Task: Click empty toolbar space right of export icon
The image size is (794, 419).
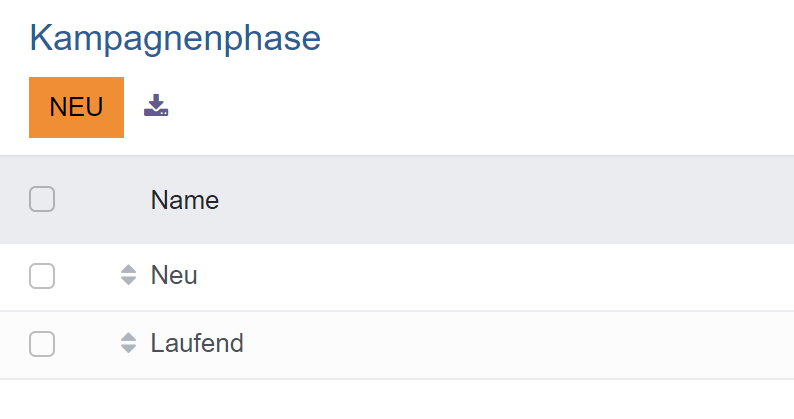Action: [450, 107]
